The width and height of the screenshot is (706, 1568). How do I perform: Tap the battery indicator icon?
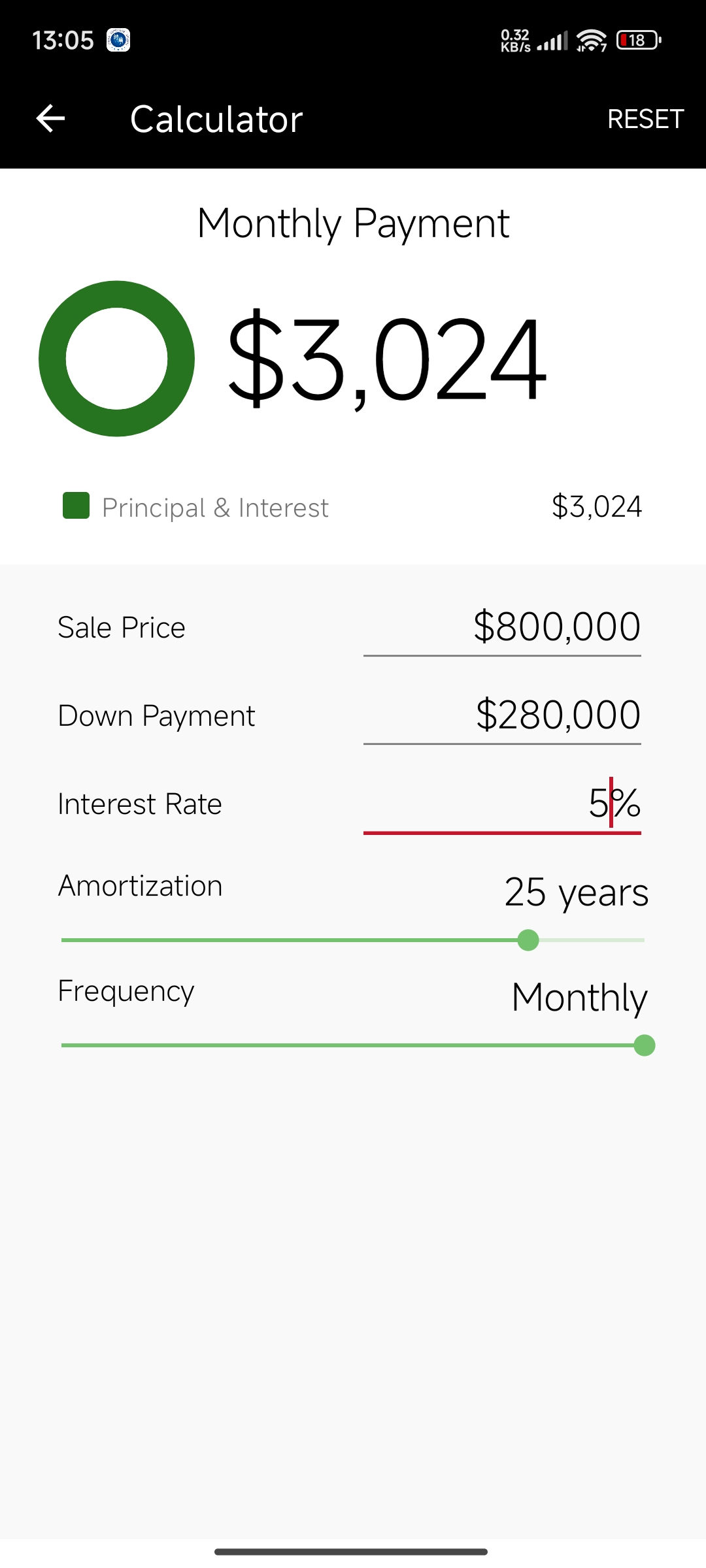click(x=638, y=41)
